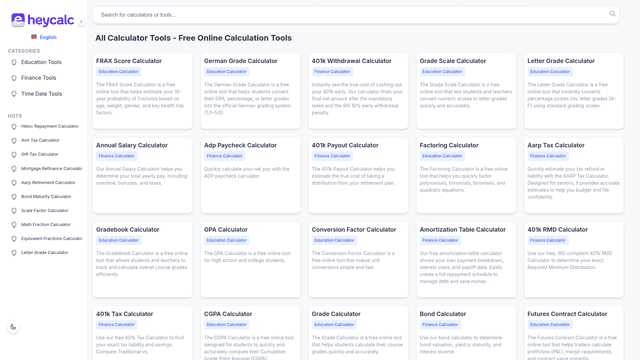Open the Adp Paycheck Calculator card
The width and height of the screenshot is (640, 360).
250,175
